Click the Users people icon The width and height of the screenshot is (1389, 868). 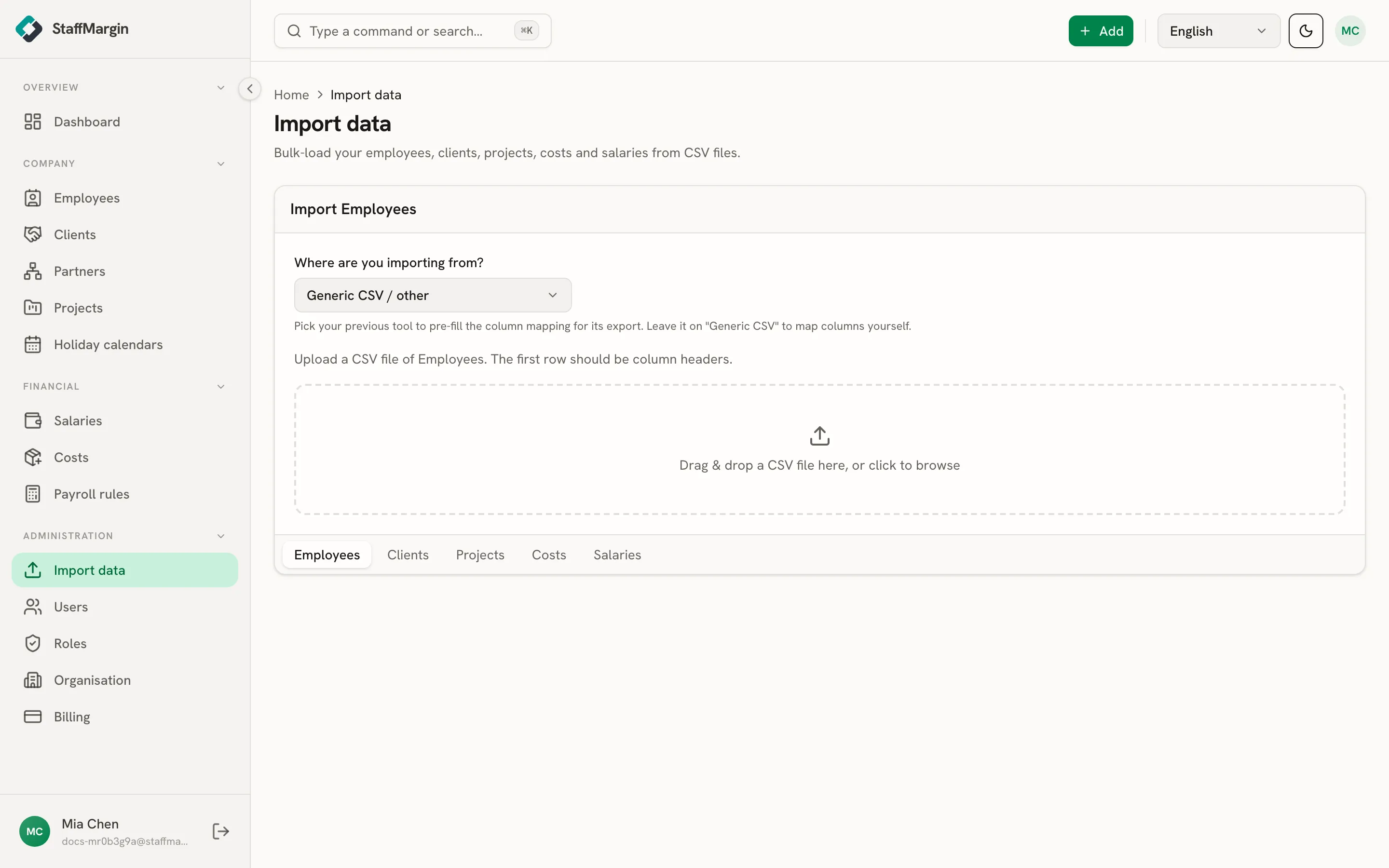(x=33, y=607)
